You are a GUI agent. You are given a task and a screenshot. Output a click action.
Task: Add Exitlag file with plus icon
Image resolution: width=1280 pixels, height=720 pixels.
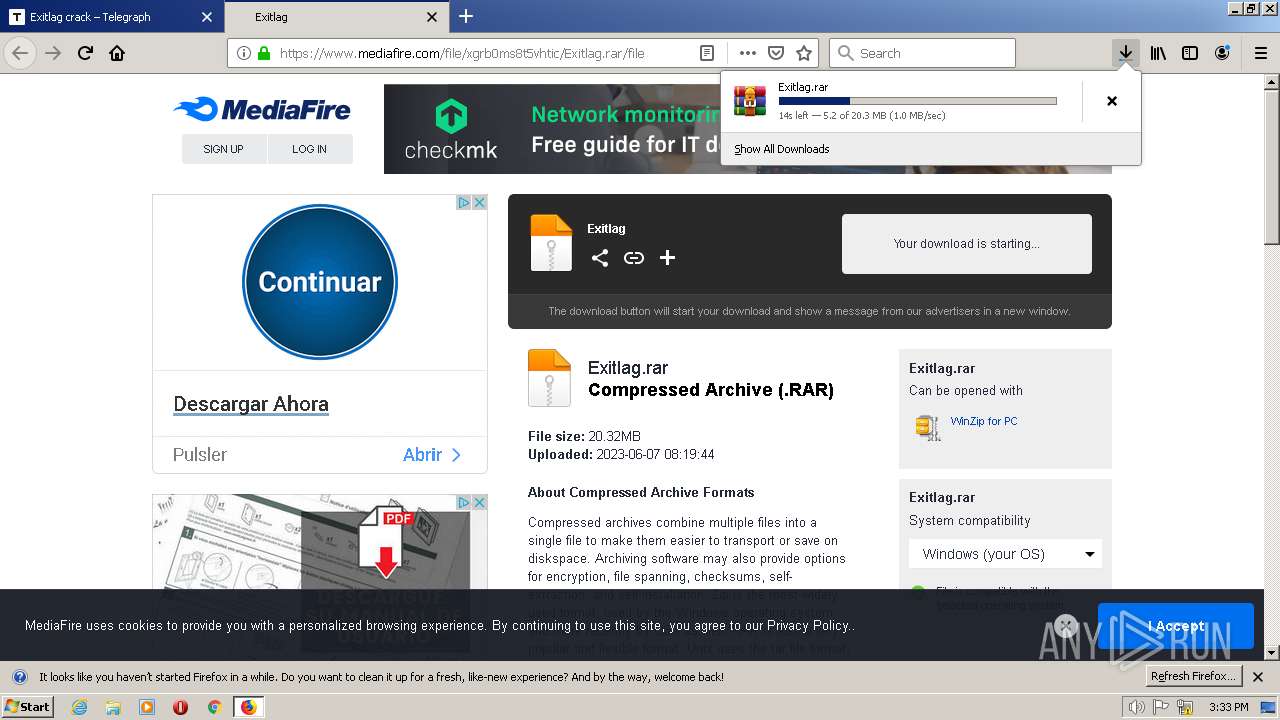(x=668, y=258)
